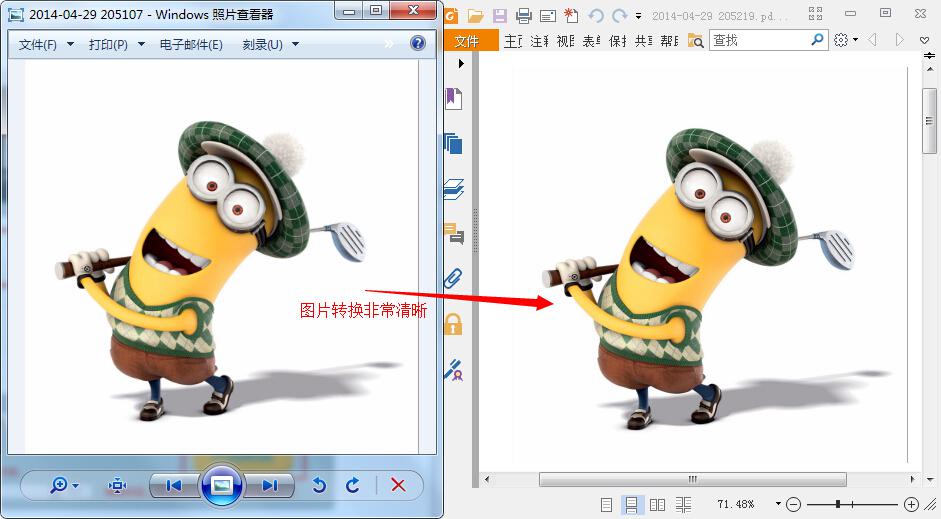Open the 刻录(U) menu in Photo Viewer
The width and height of the screenshot is (941, 519).
point(262,44)
